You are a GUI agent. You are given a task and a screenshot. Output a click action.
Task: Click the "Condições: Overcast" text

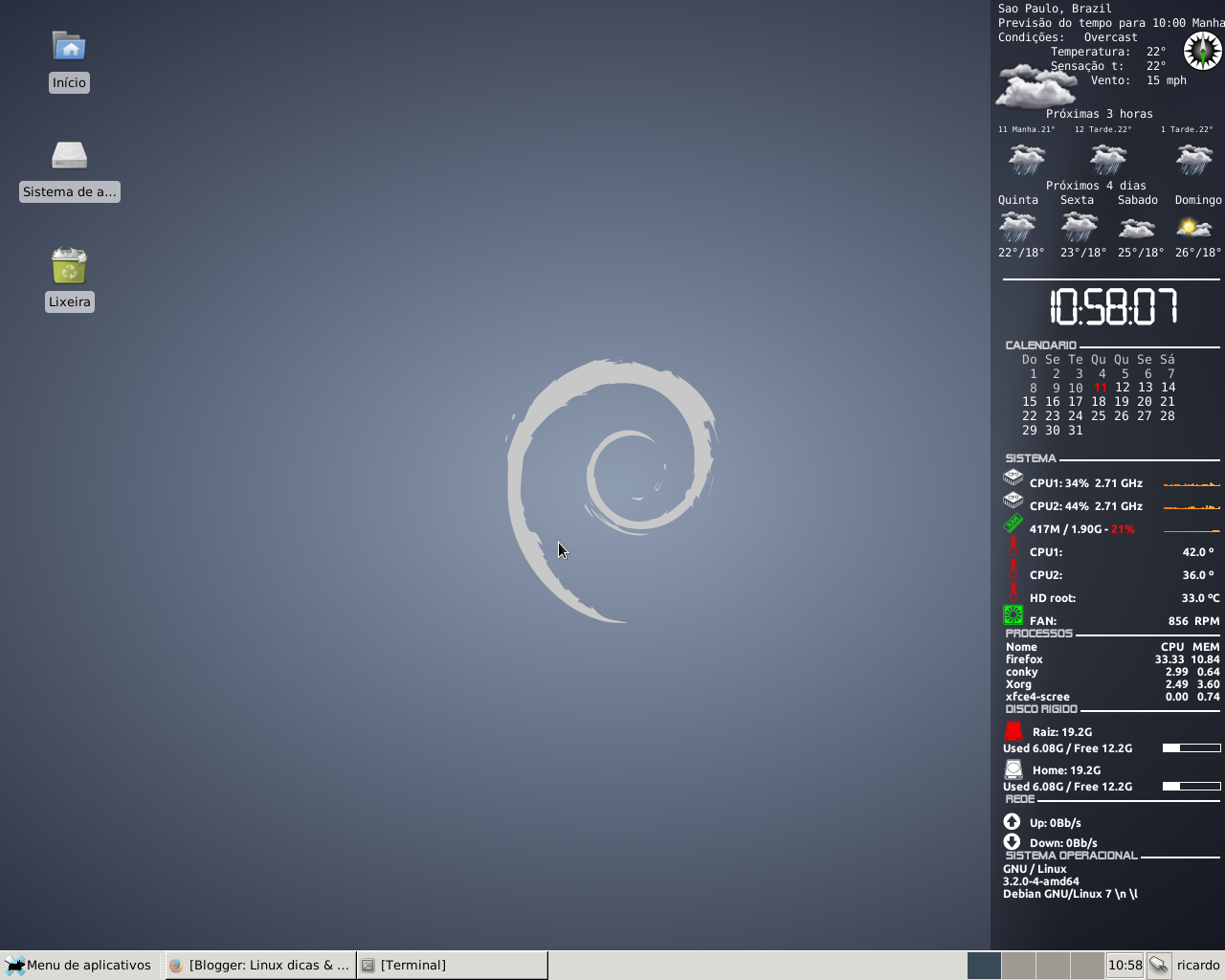point(1068,37)
